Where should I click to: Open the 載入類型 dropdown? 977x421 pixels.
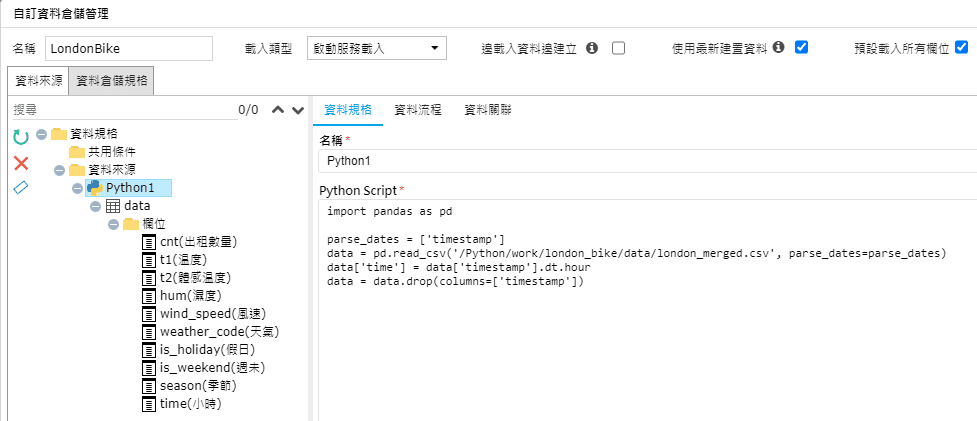(377, 48)
